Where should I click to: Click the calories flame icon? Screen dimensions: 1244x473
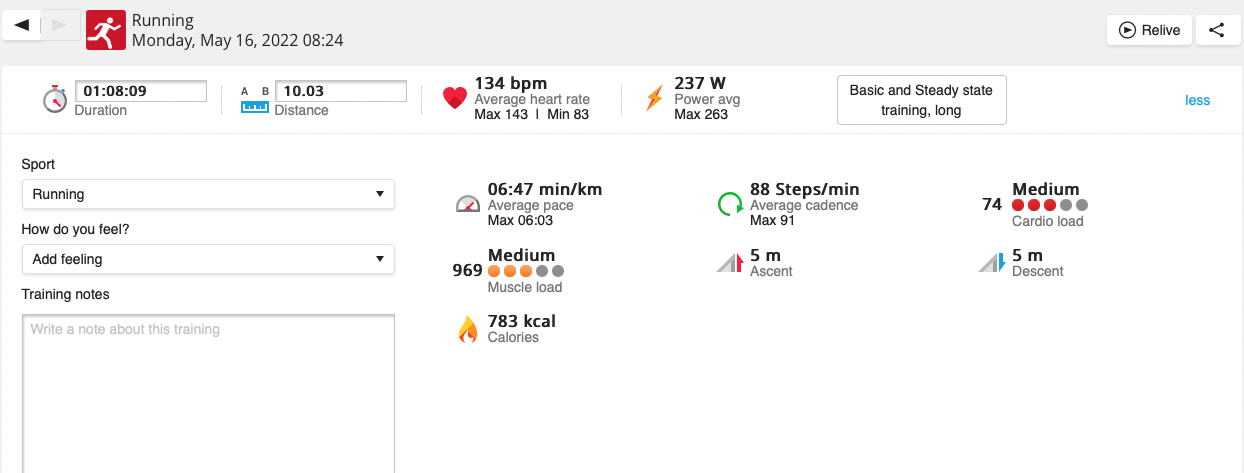[x=468, y=329]
